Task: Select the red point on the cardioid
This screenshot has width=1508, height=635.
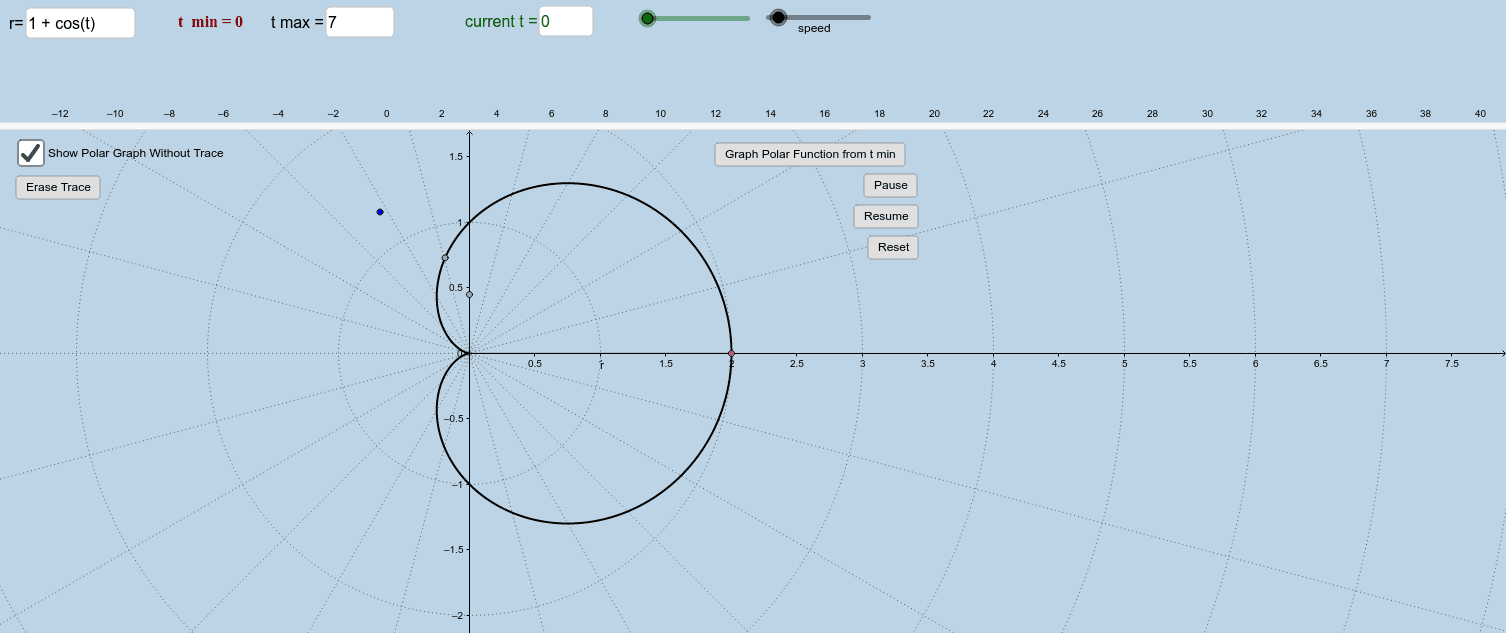Action: point(730,352)
